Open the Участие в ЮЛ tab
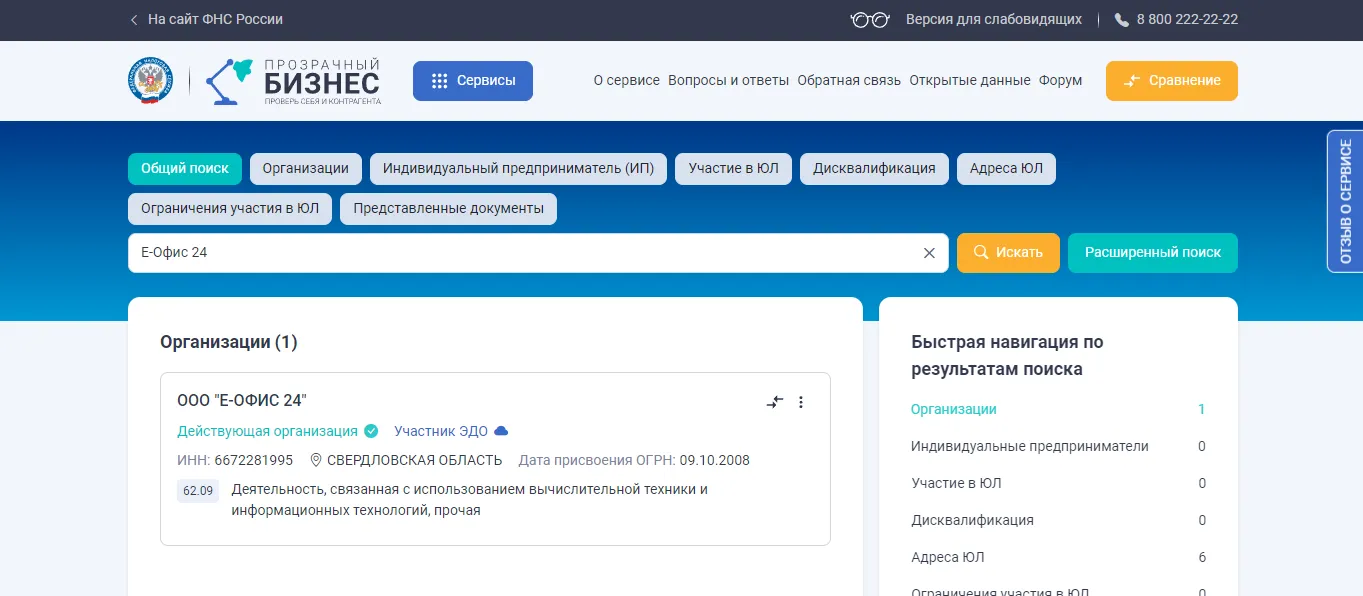This screenshot has height=596, width=1363. point(734,169)
